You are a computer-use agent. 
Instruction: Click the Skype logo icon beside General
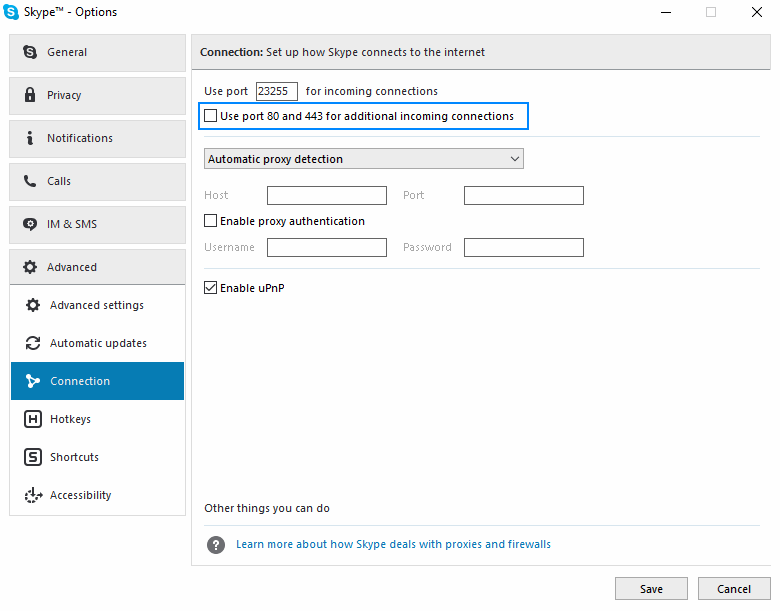pyautogui.click(x=30, y=52)
